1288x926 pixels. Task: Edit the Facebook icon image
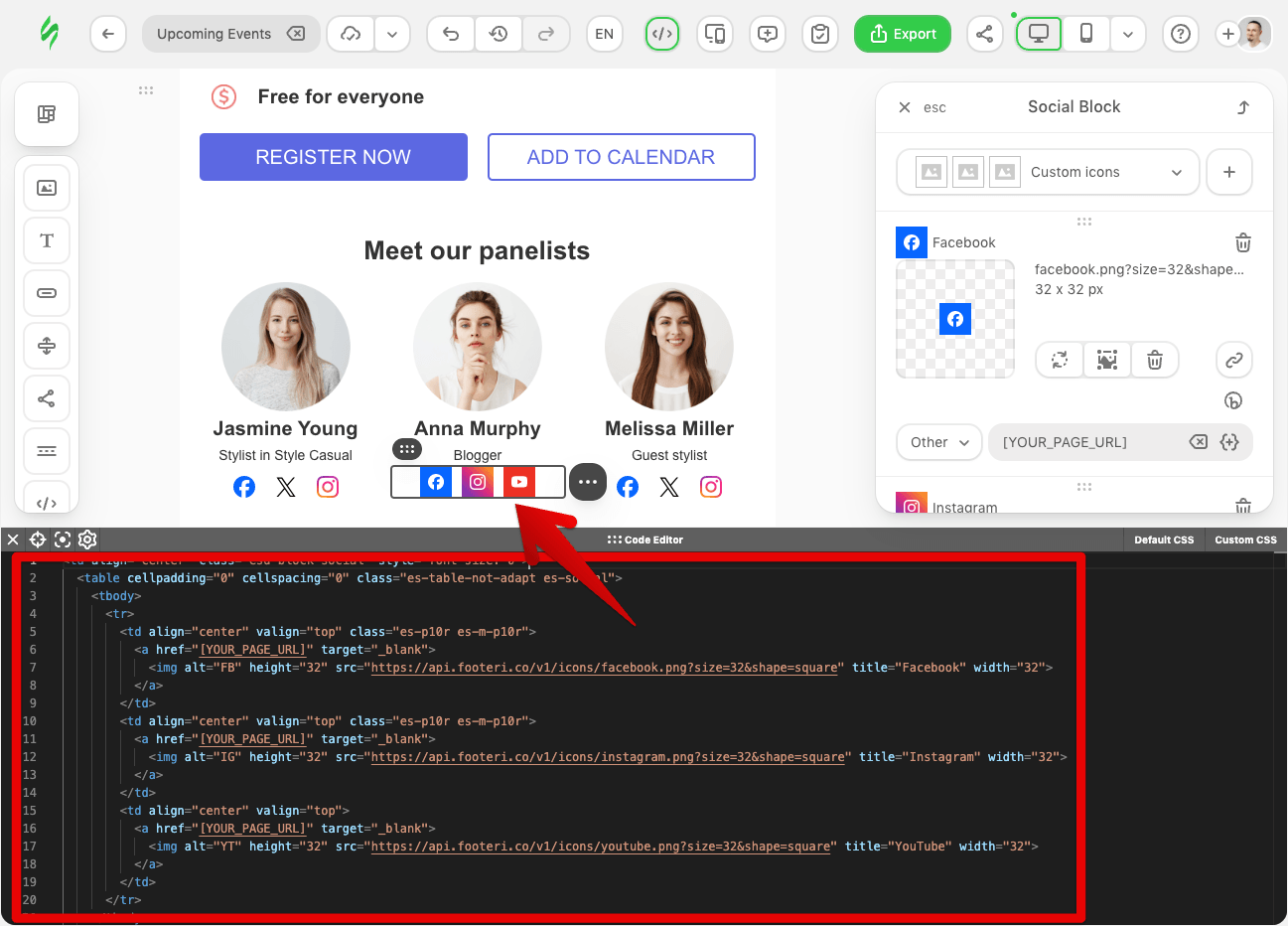(1107, 360)
